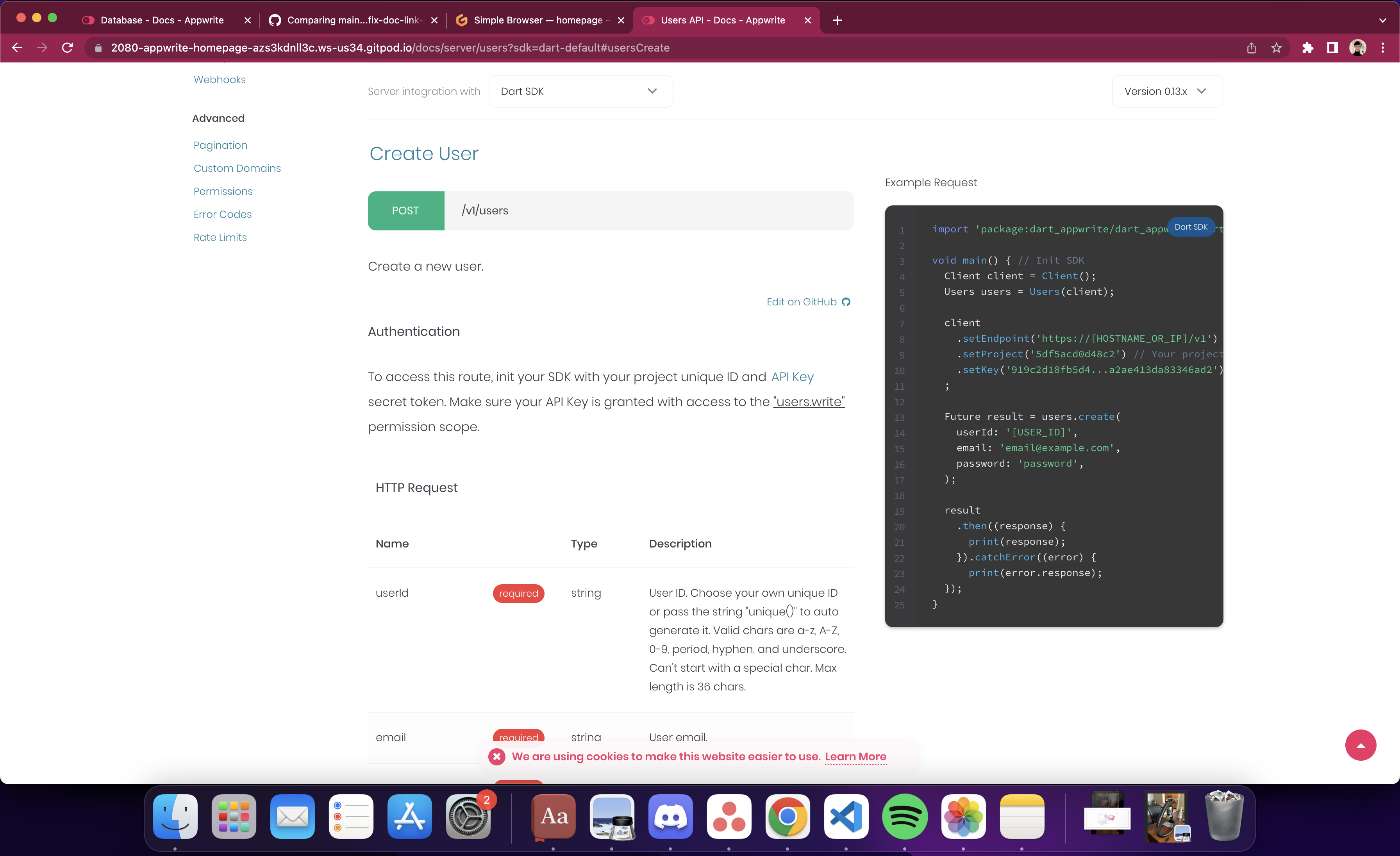Click the Create User heading
The height and width of the screenshot is (856, 1400).
[x=424, y=153]
